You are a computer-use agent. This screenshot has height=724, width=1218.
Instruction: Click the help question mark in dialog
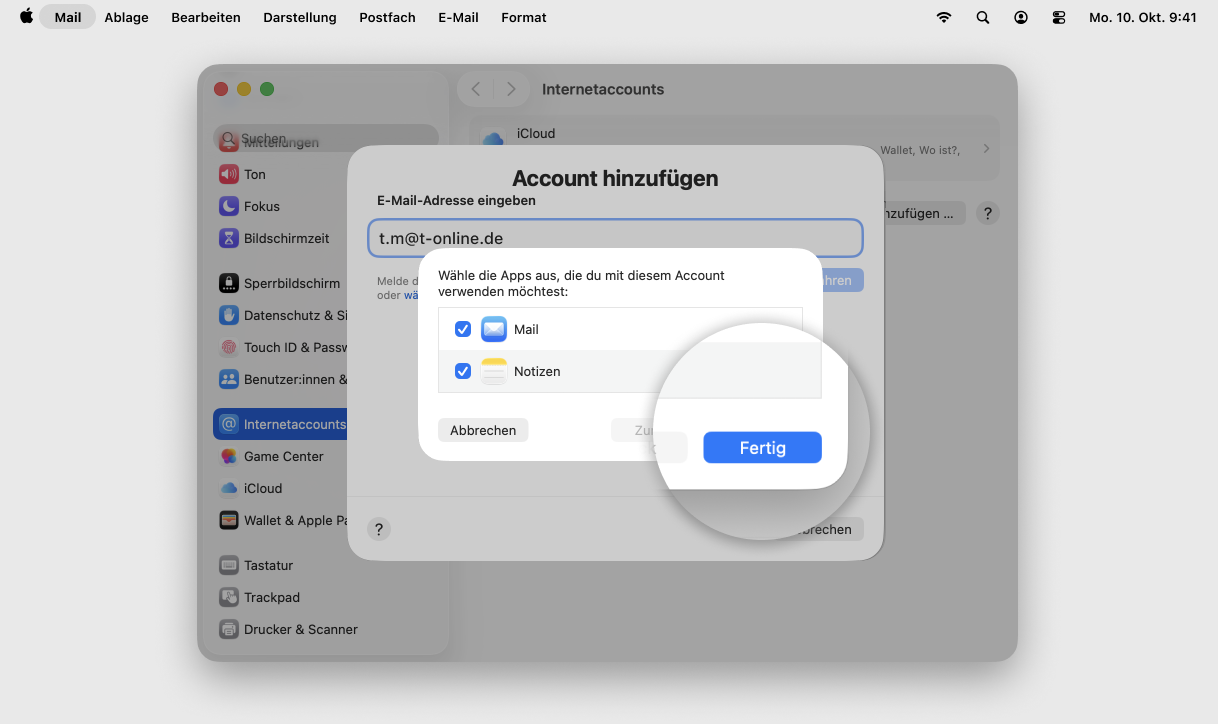click(x=378, y=529)
